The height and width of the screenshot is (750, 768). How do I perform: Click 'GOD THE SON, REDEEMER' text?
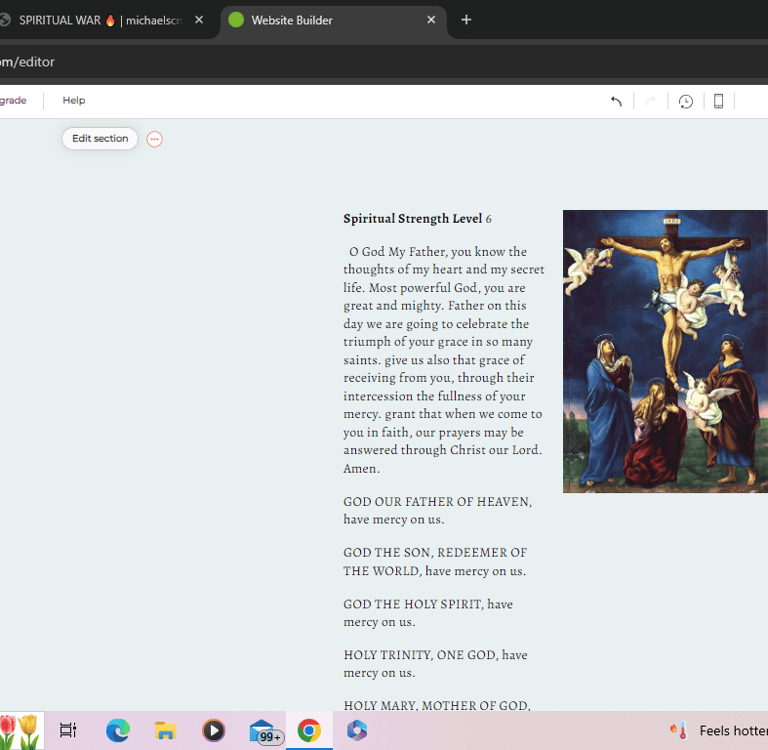(435, 562)
